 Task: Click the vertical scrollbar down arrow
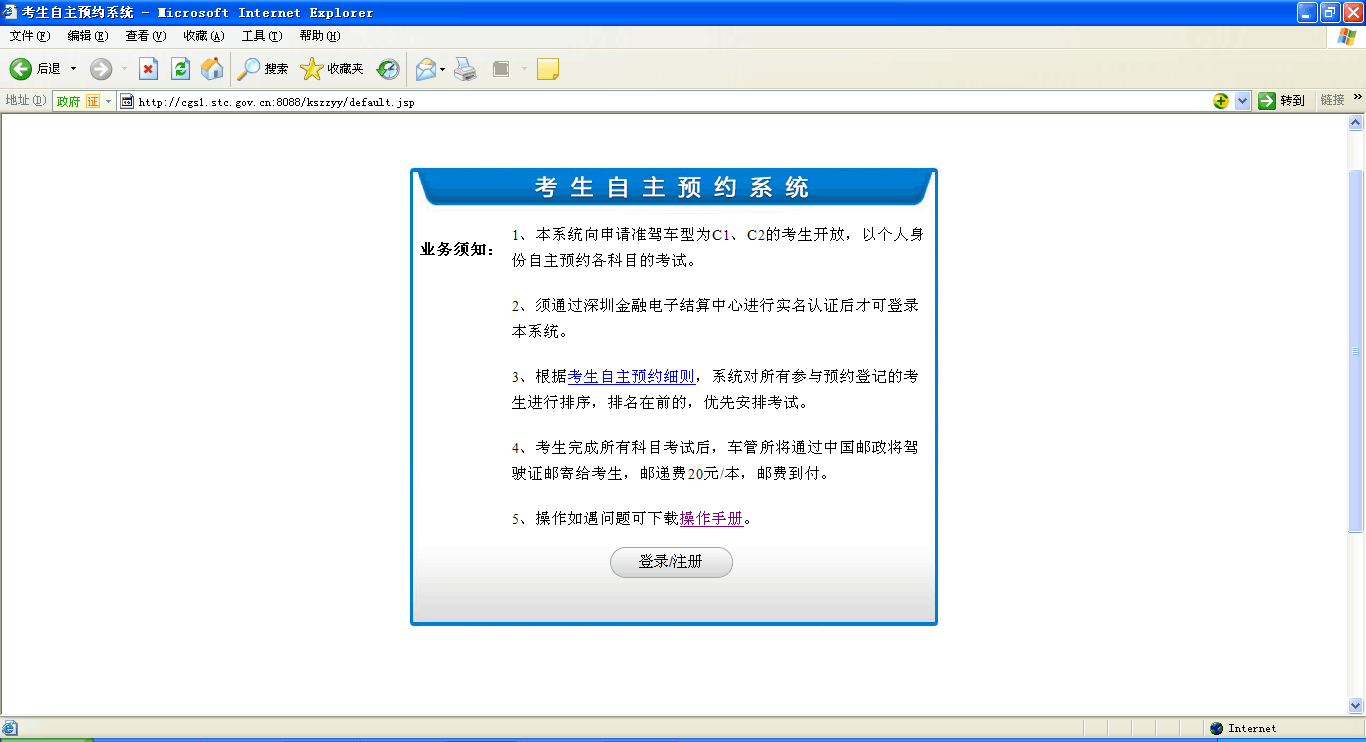point(1356,705)
